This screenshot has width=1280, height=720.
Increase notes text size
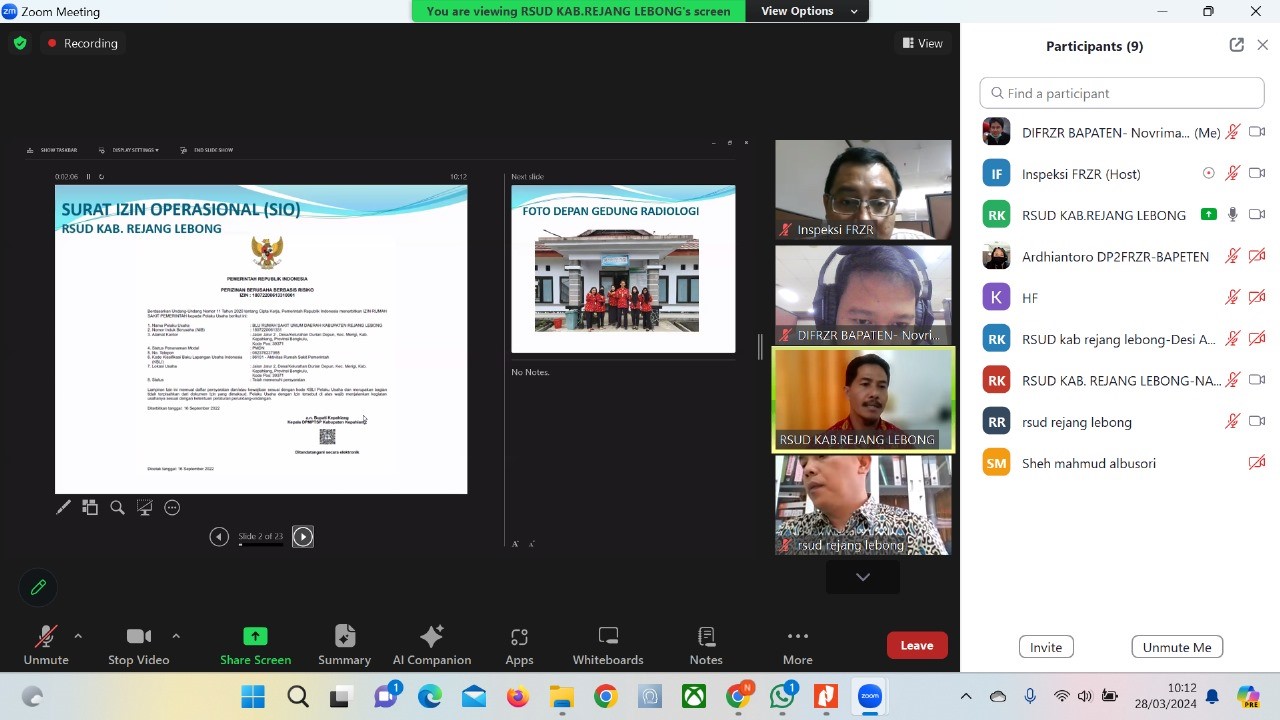[x=515, y=544]
